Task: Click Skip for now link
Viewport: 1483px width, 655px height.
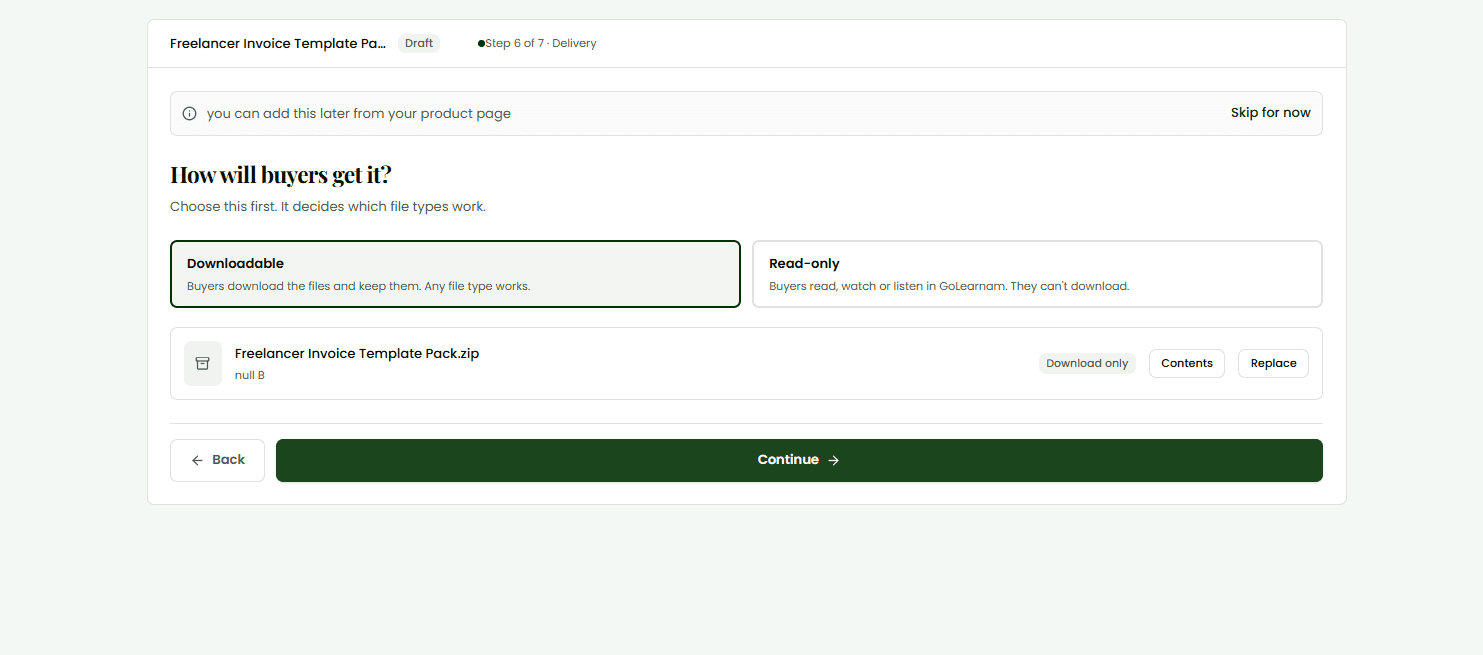Action: [1270, 113]
